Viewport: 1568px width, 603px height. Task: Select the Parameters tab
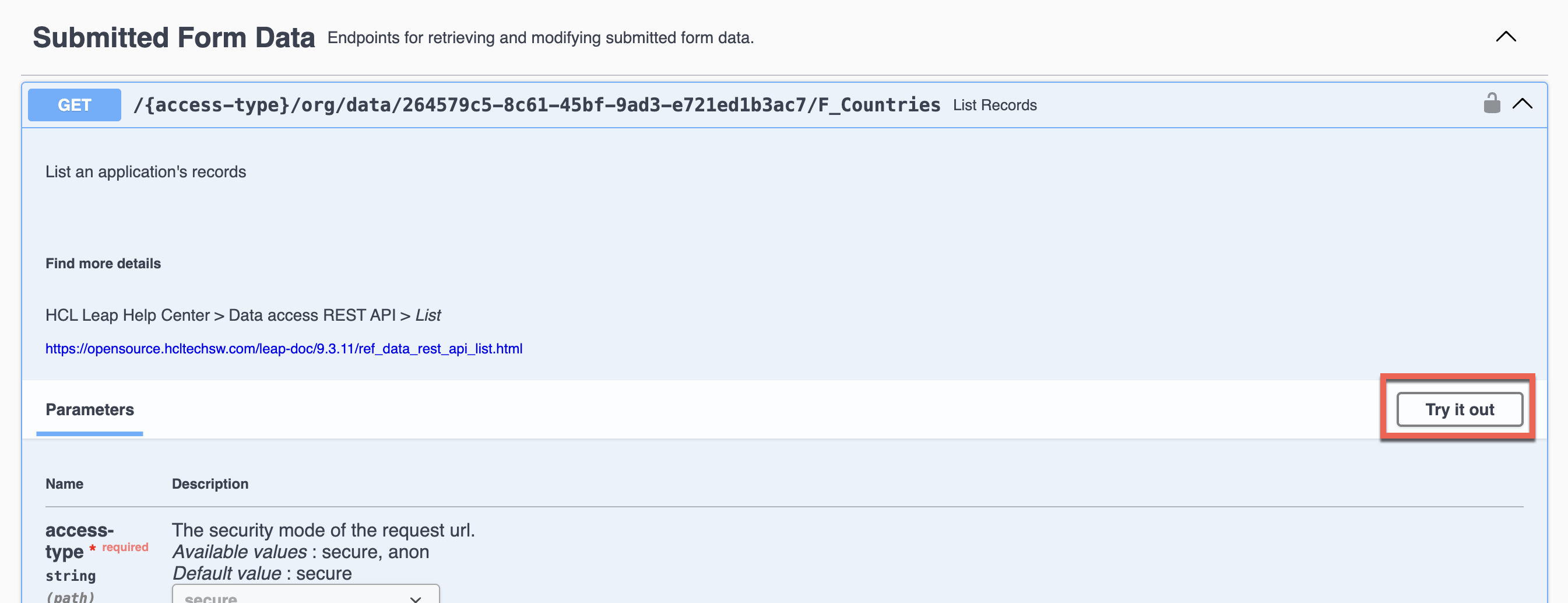[90, 410]
